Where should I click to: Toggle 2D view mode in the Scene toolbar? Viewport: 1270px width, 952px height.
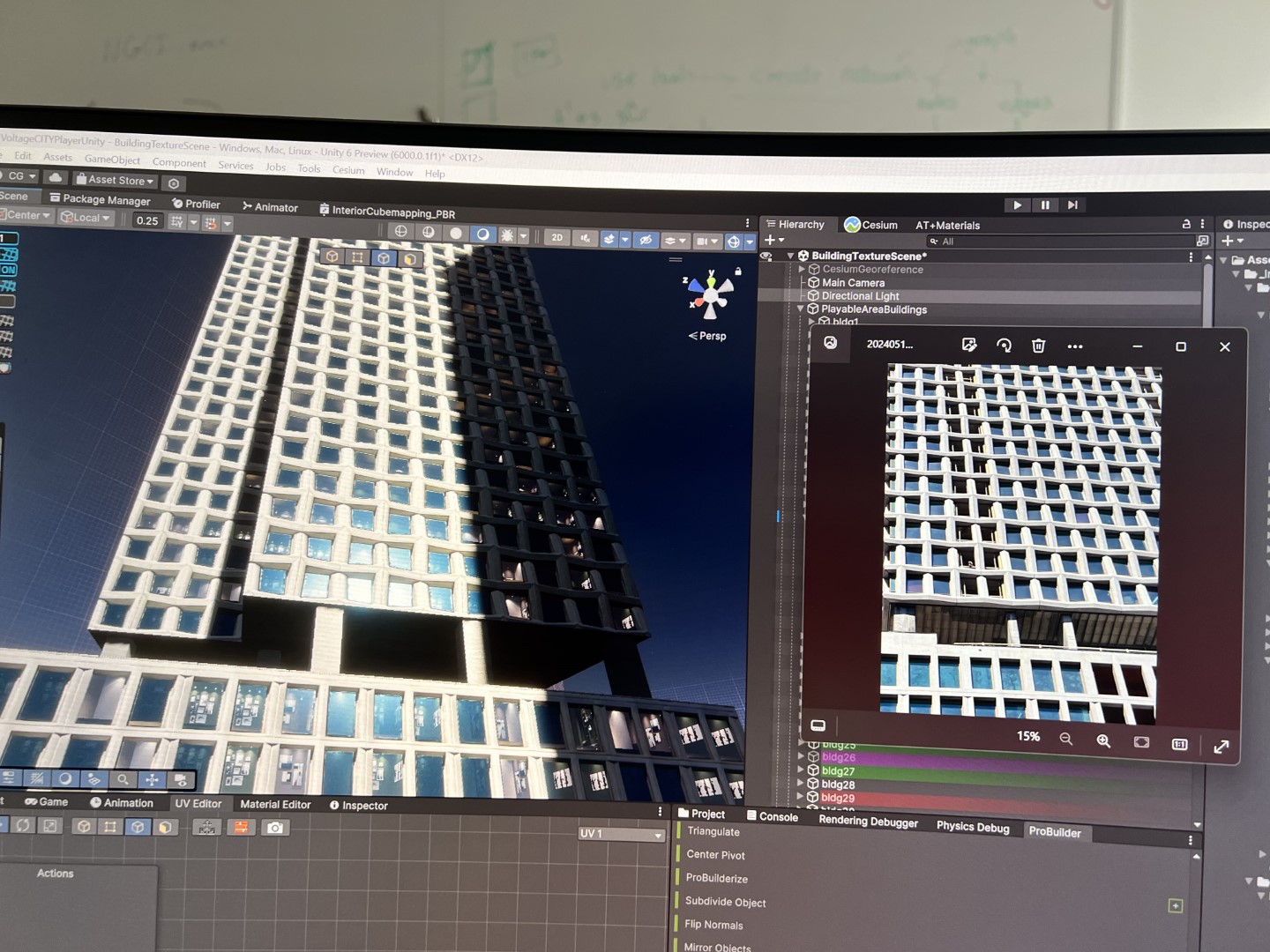point(557,238)
